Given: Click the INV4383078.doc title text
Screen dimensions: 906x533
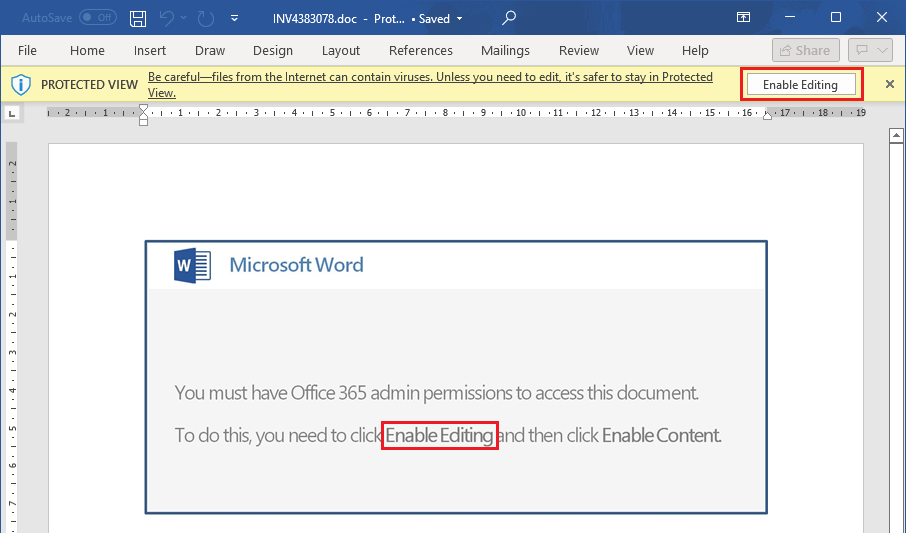Looking at the screenshot, I should [x=315, y=18].
